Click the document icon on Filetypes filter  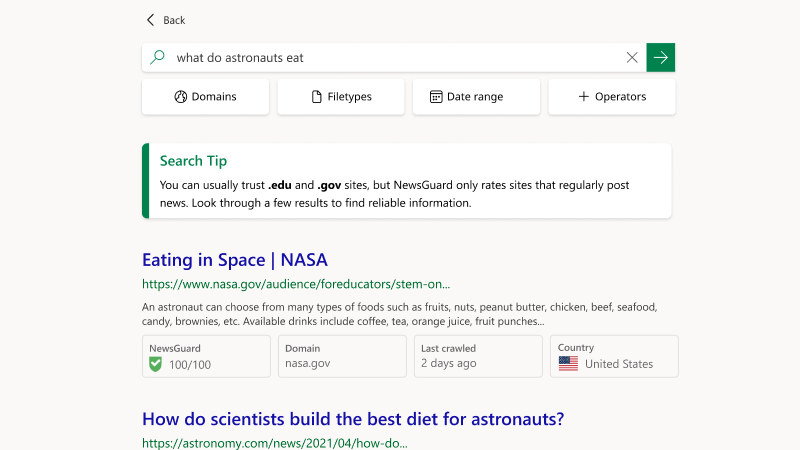pos(317,97)
